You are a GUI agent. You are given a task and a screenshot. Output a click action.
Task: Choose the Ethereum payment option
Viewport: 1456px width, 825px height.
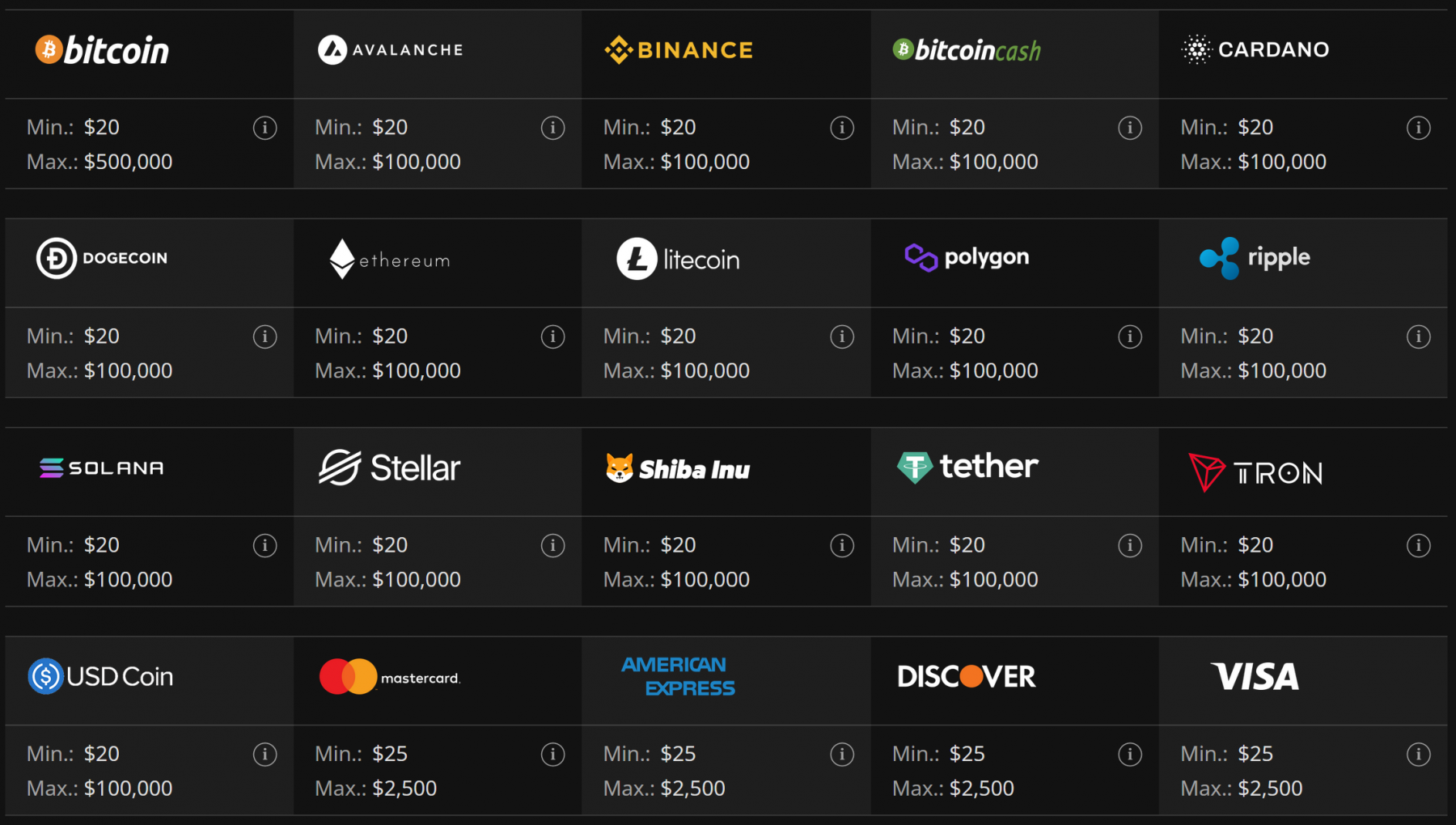coord(390,260)
